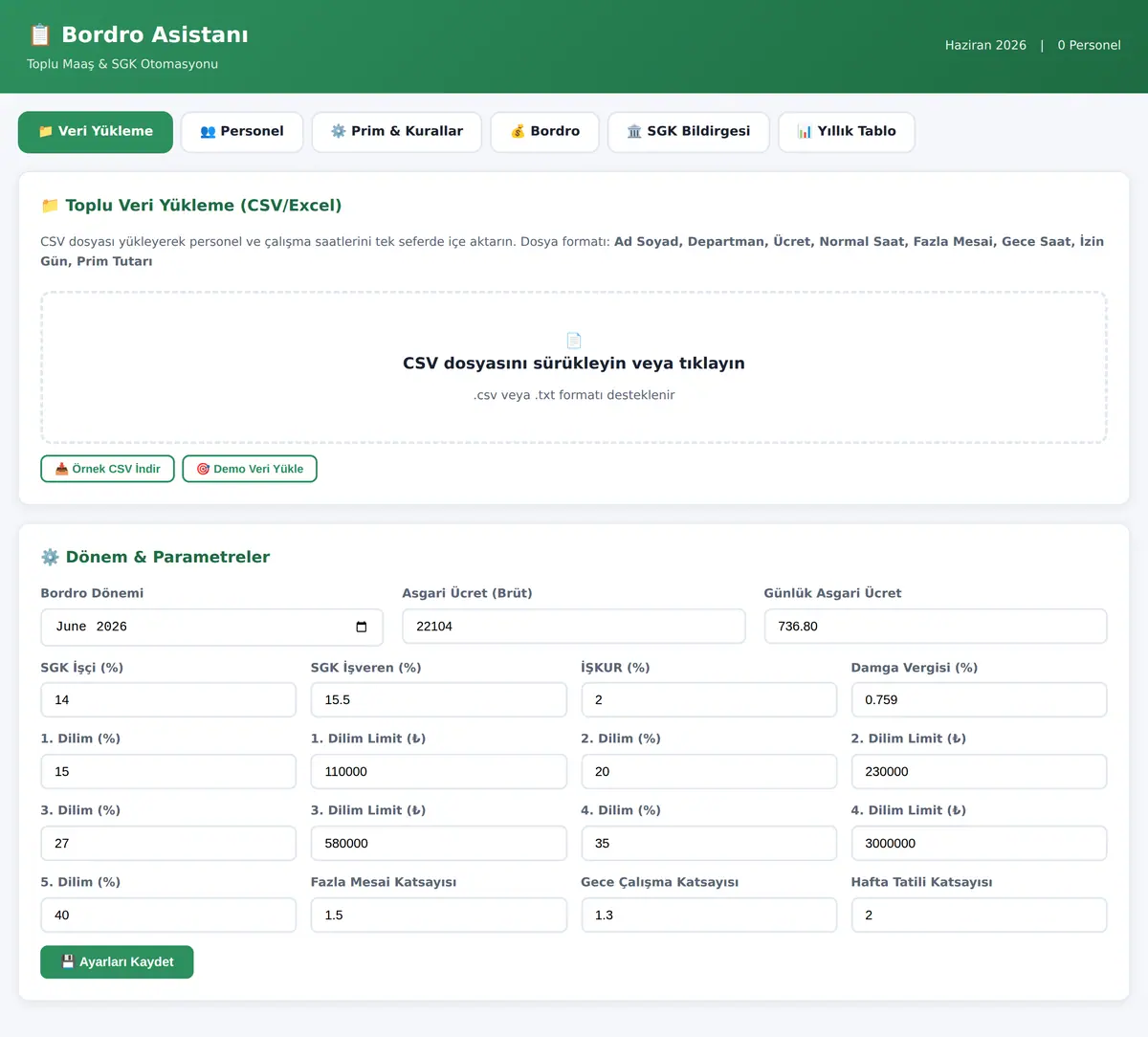The width and height of the screenshot is (1148, 1037).
Task: Open the calendar picker in Bordro Dönemi
Action: [x=362, y=627]
